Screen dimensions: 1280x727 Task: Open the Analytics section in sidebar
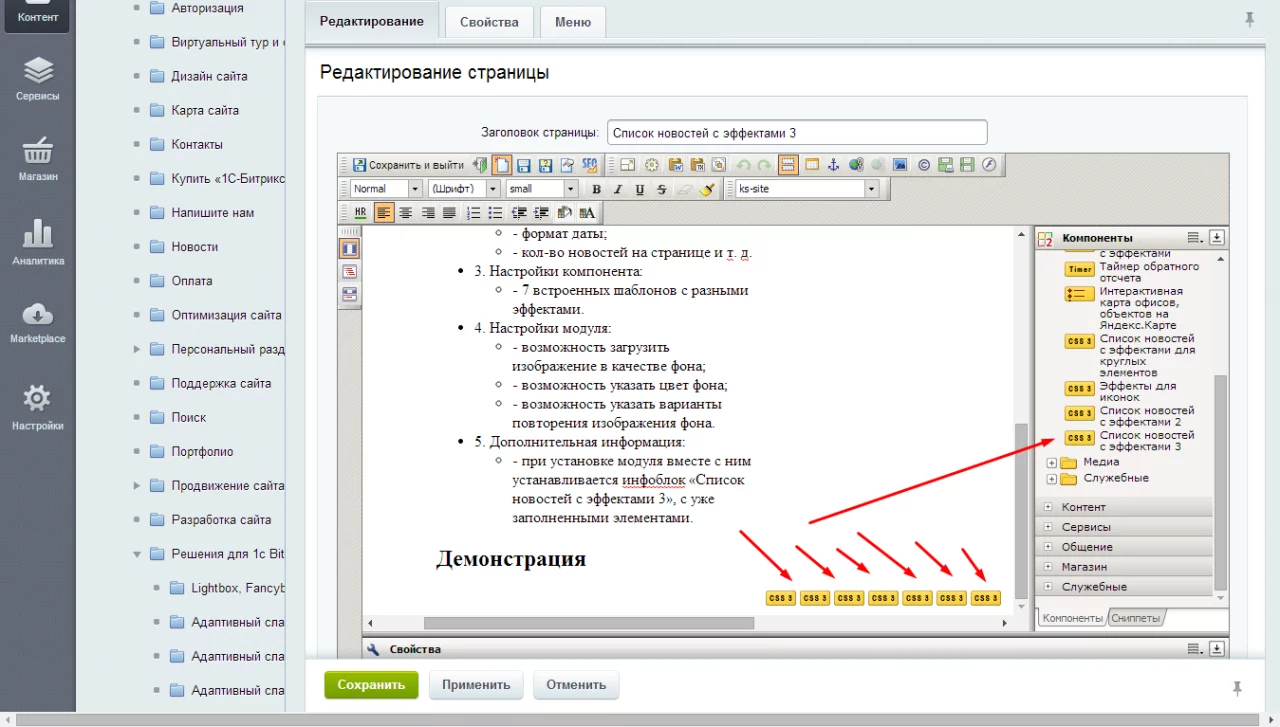(37, 243)
